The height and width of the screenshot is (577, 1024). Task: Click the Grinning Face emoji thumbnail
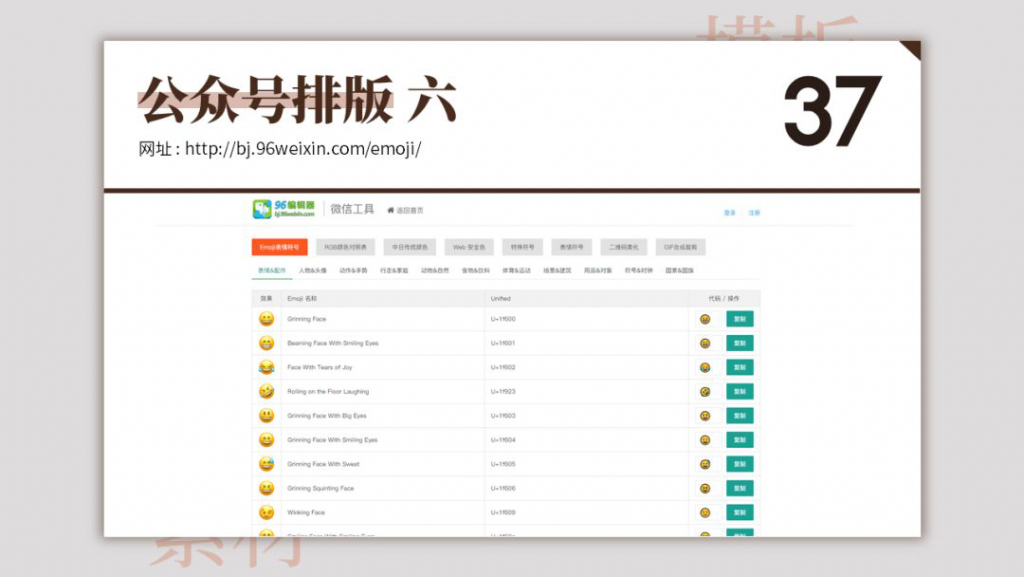click(266, 319)
